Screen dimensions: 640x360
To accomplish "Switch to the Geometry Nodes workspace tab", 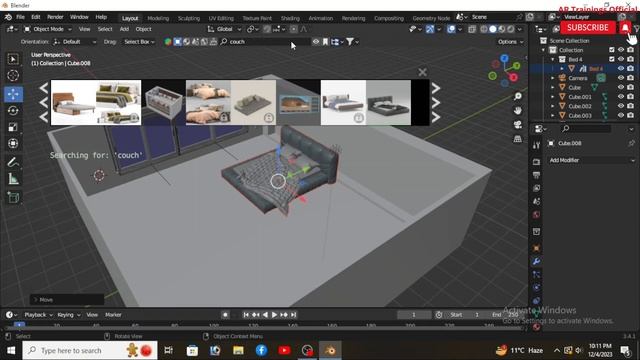I will [x=431, y=18].
